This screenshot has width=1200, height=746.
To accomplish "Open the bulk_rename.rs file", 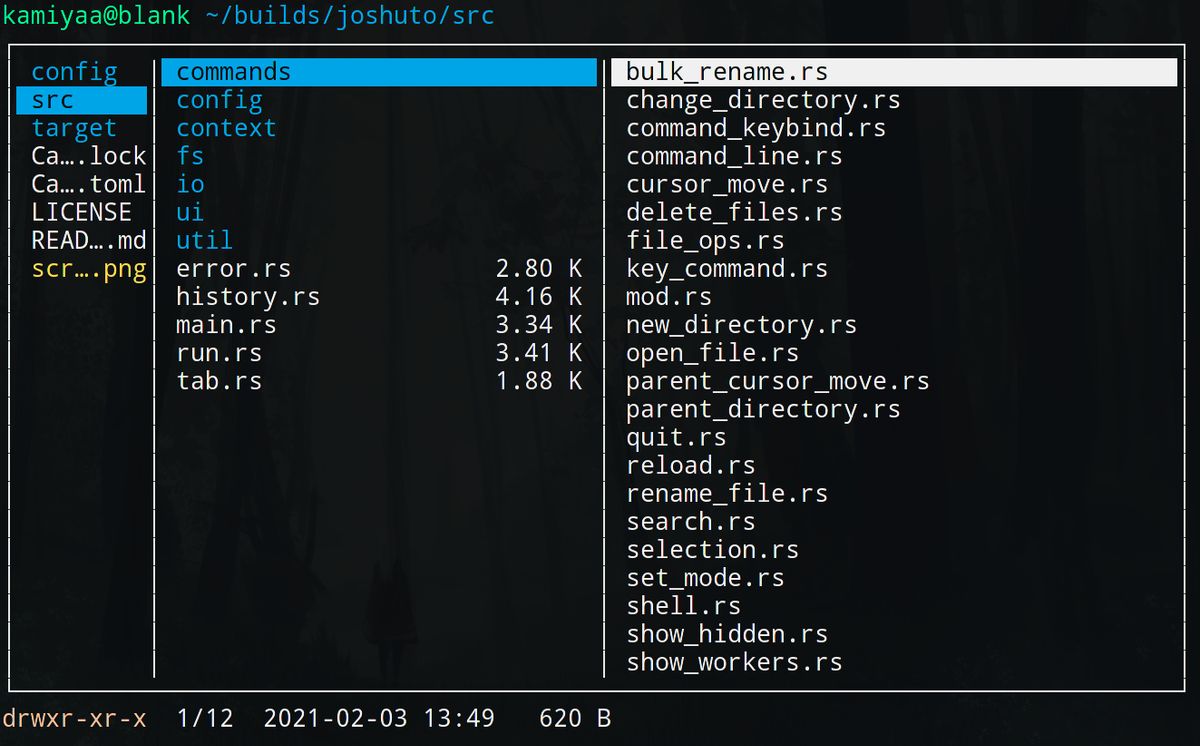I will (x=733, y=71).
